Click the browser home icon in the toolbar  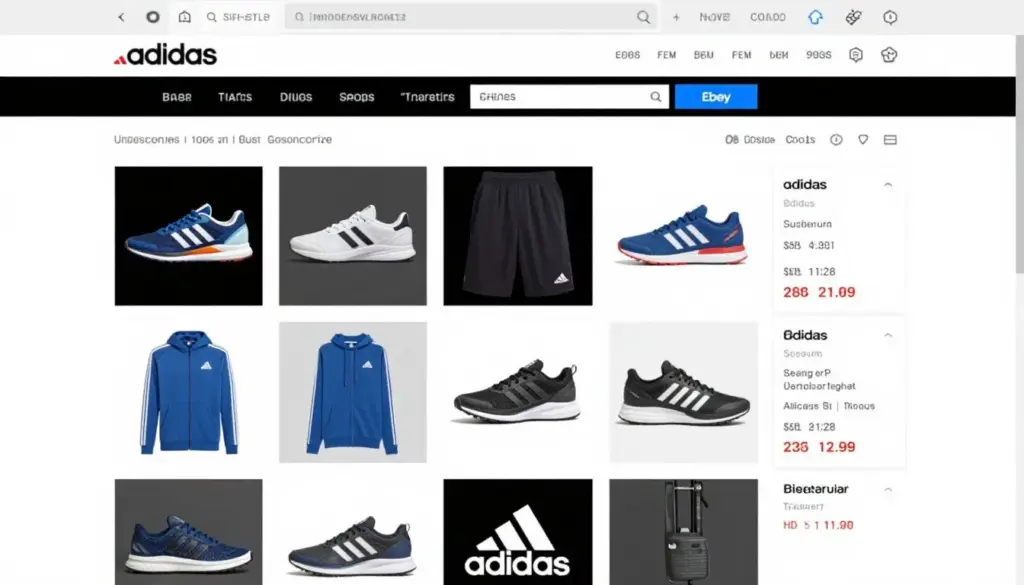pos(185,17)
